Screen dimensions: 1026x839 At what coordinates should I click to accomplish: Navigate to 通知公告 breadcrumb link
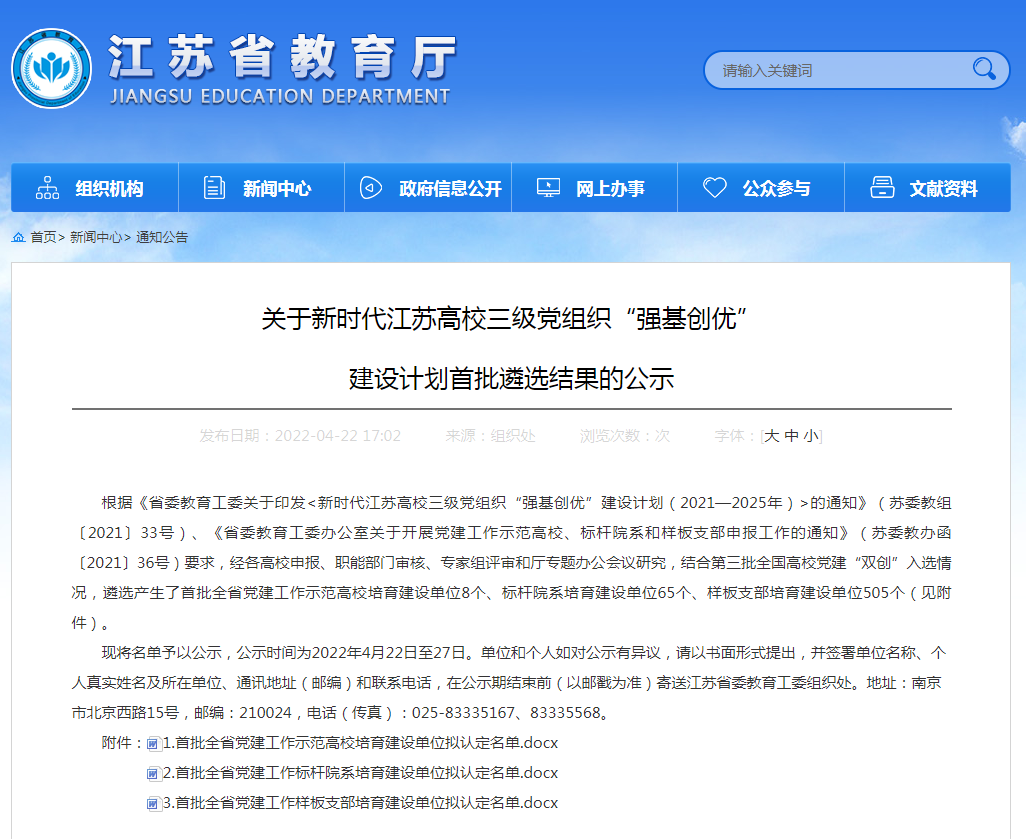coord(162,237)
